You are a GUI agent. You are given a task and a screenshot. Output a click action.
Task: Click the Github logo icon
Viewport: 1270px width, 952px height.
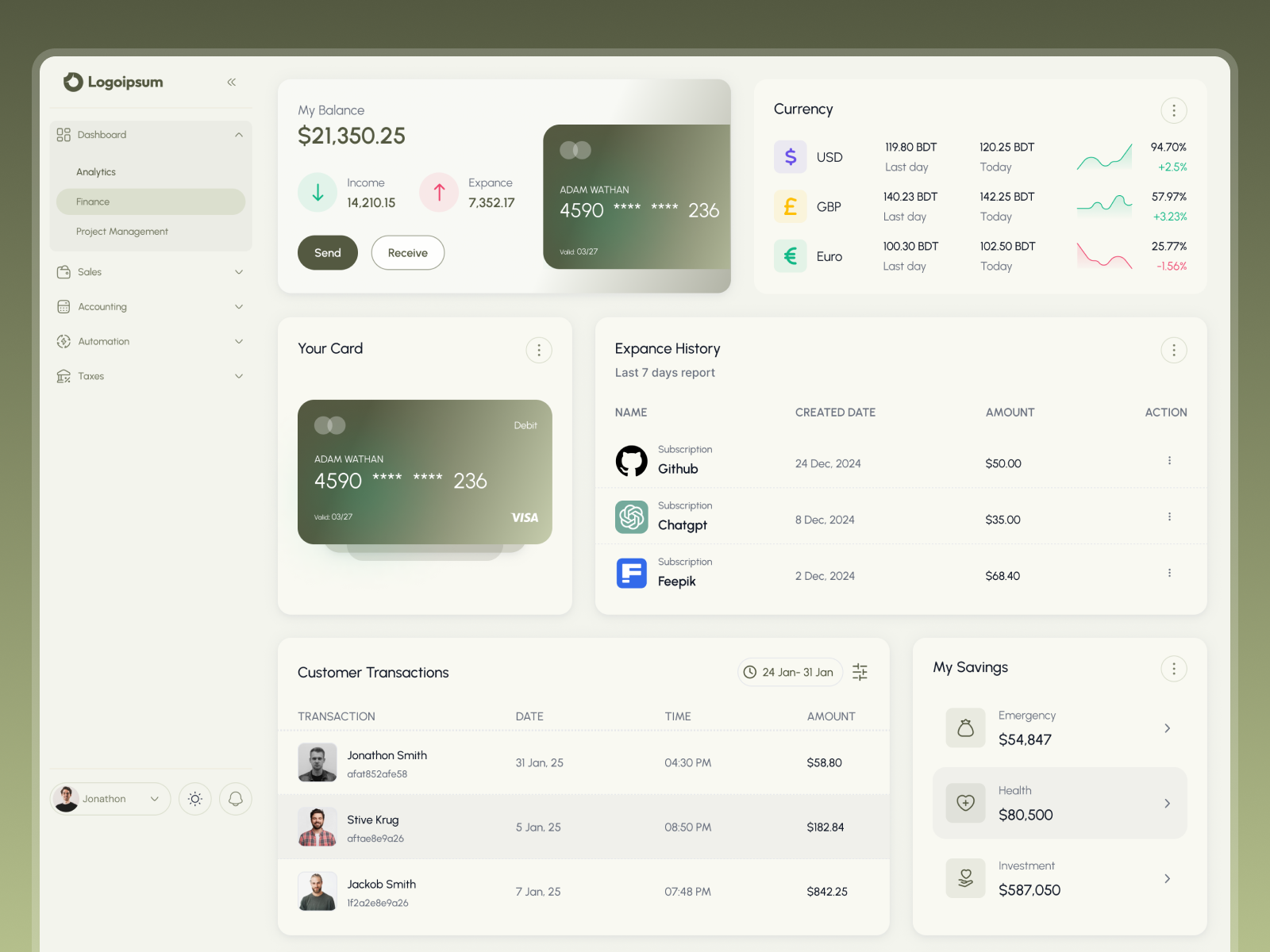click(632, 461)
